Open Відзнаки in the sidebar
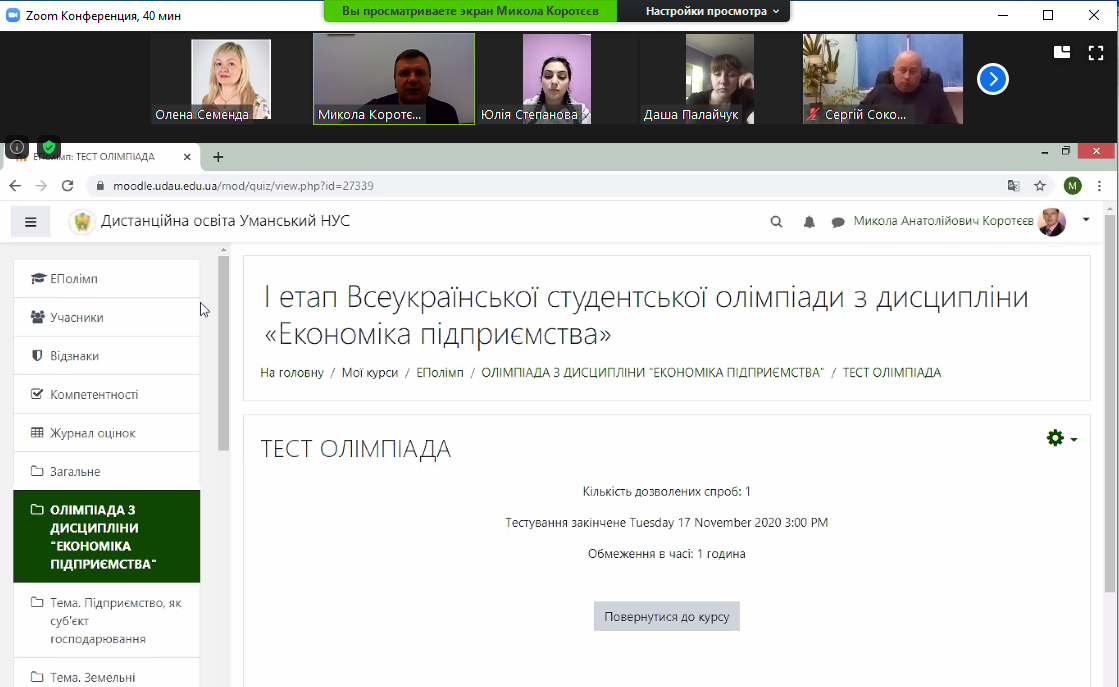The width and height of the screenshot is (1119, 687). pos(106,356)
